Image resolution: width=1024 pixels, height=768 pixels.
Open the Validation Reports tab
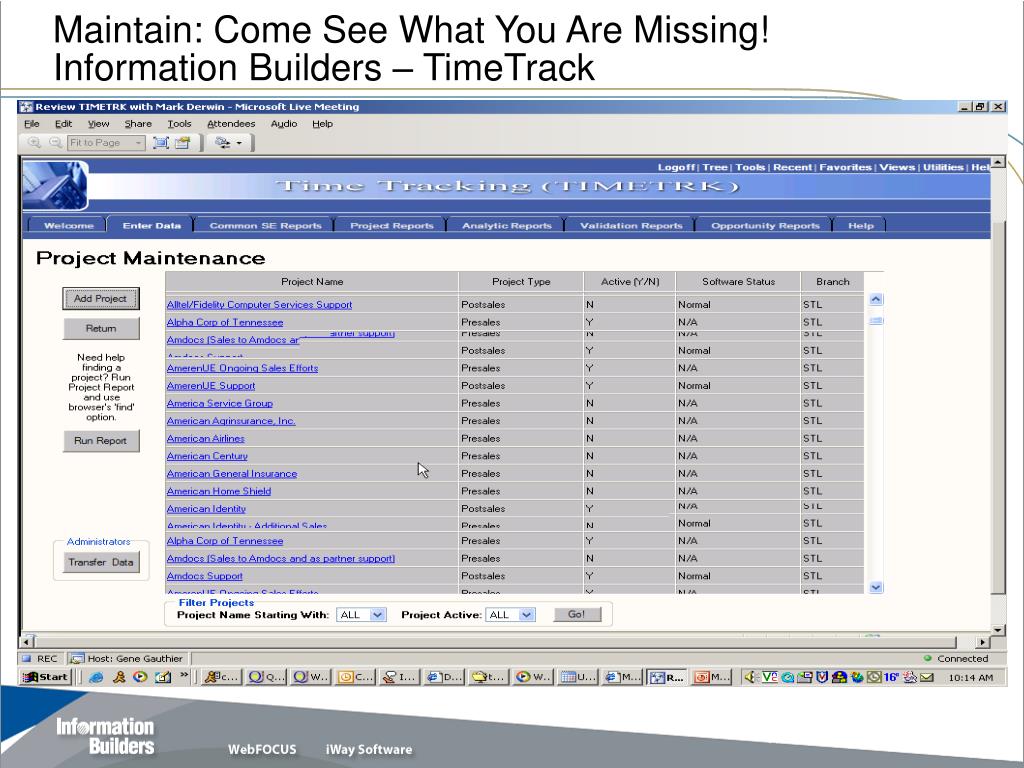(631, 225)
